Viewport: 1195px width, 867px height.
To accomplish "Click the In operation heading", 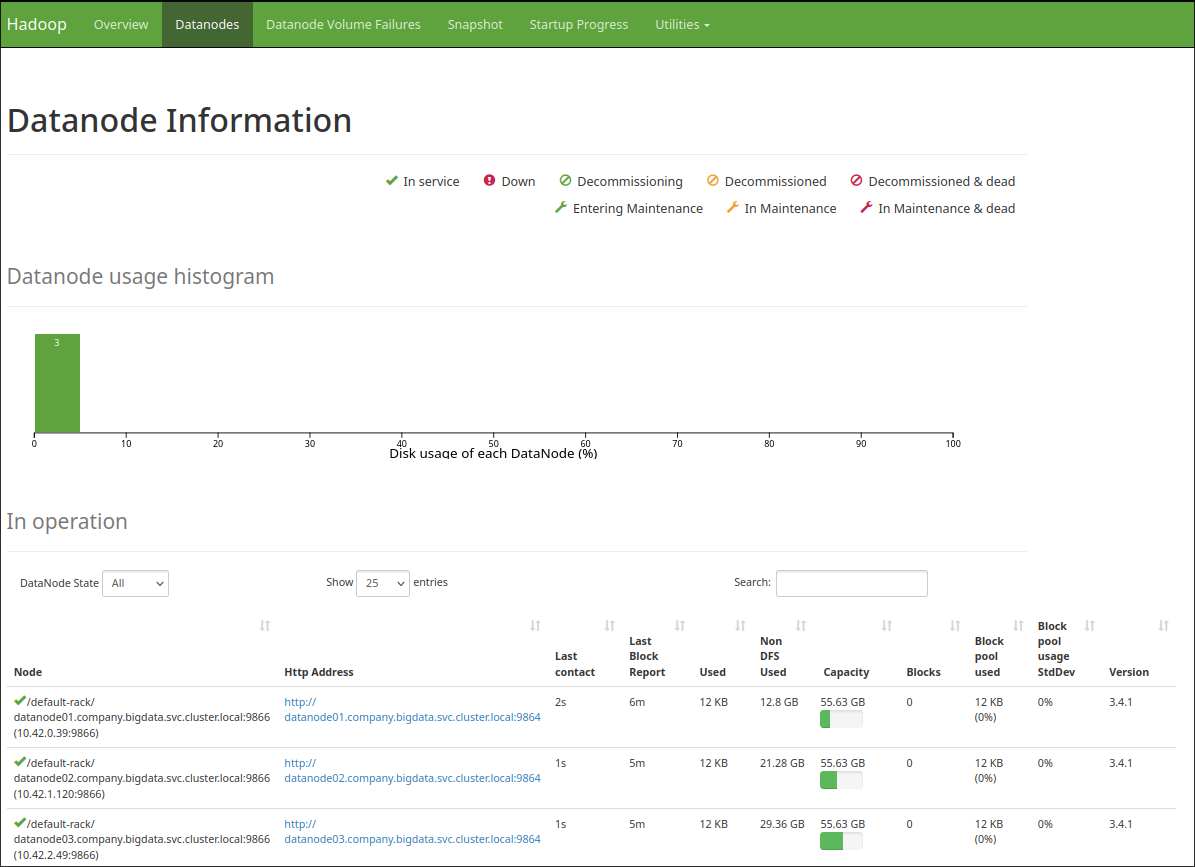I will point(67,521).
